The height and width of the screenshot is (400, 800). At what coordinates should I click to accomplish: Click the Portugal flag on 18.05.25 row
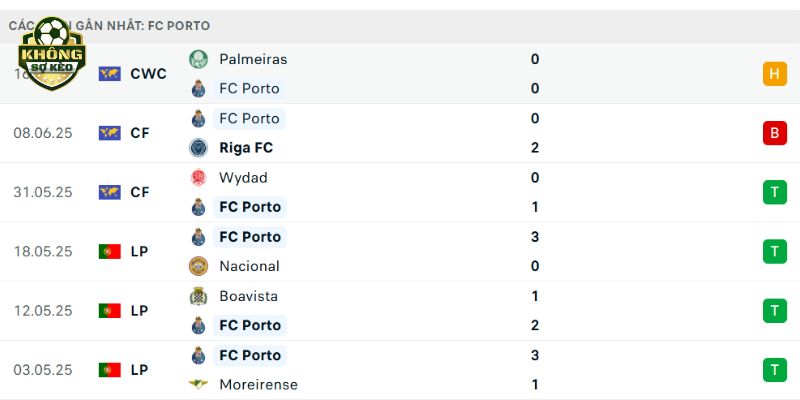point(110,252)
